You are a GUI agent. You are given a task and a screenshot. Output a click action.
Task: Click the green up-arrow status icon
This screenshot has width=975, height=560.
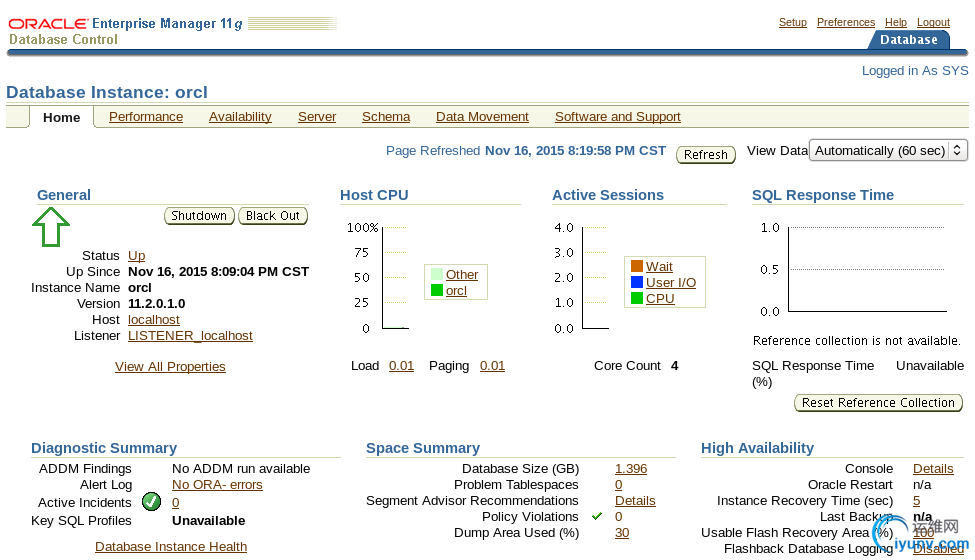(x=51, y=227)
